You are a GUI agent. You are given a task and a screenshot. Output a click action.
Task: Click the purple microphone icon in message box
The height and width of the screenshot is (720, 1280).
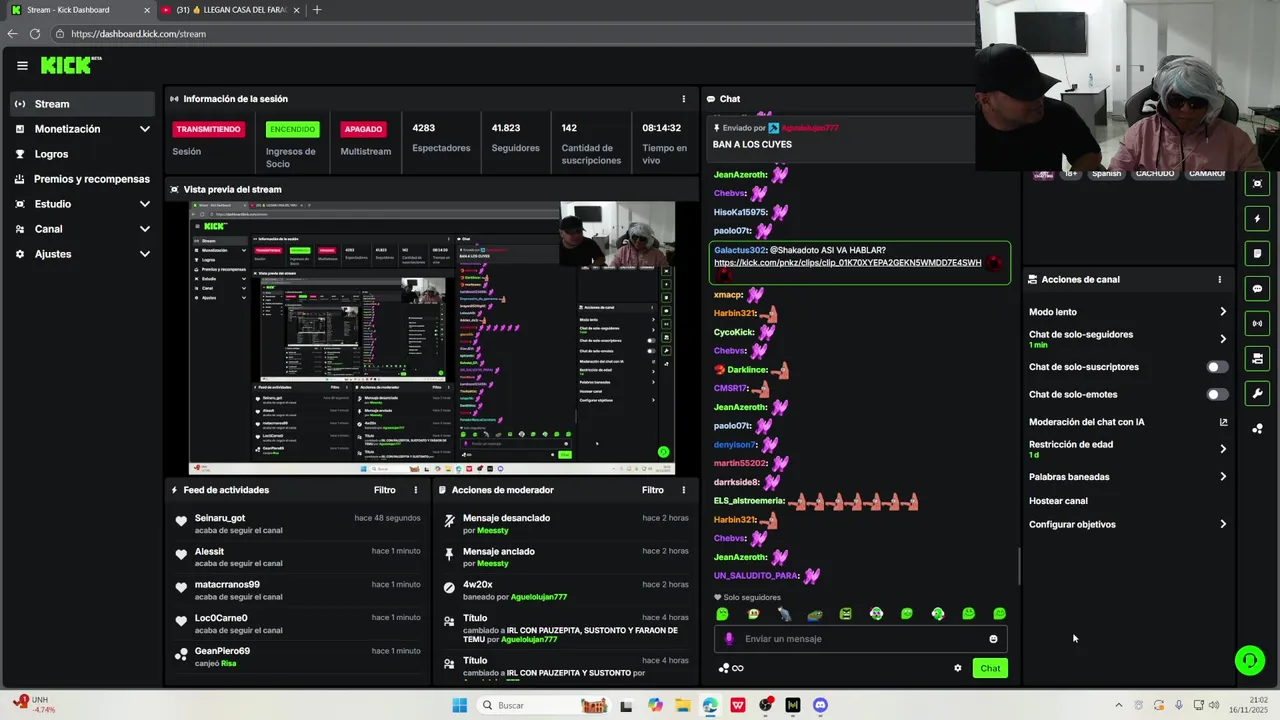tap(728, 639)
